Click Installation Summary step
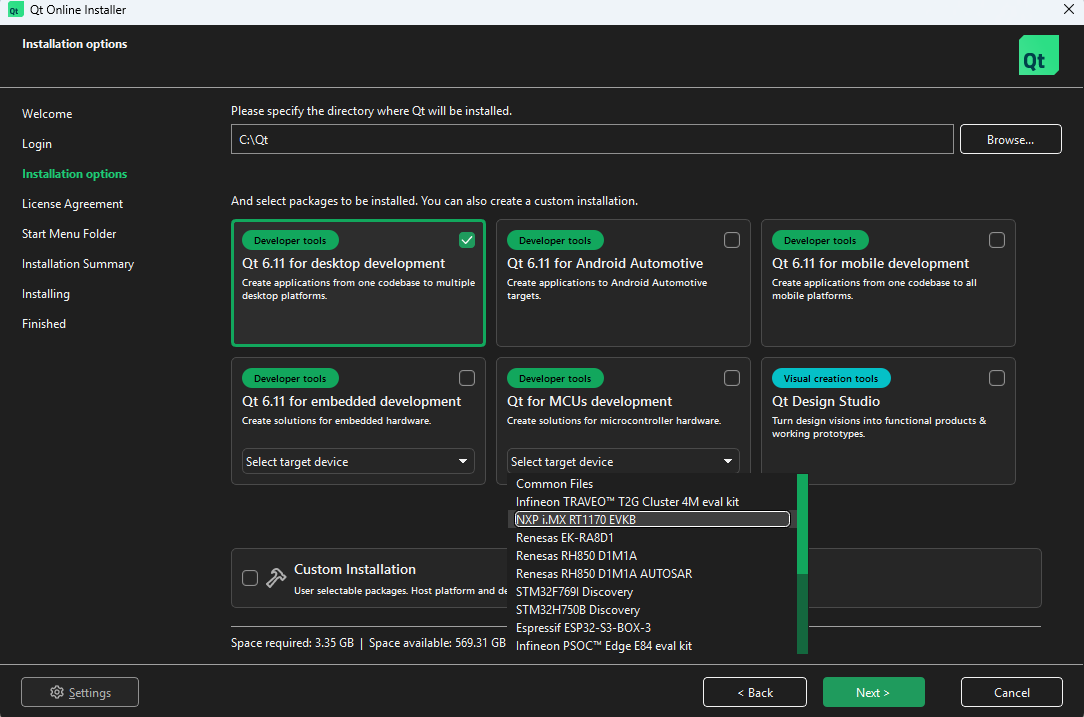The width and height of the screenshot is (1084, 717). tap(78, 263)
